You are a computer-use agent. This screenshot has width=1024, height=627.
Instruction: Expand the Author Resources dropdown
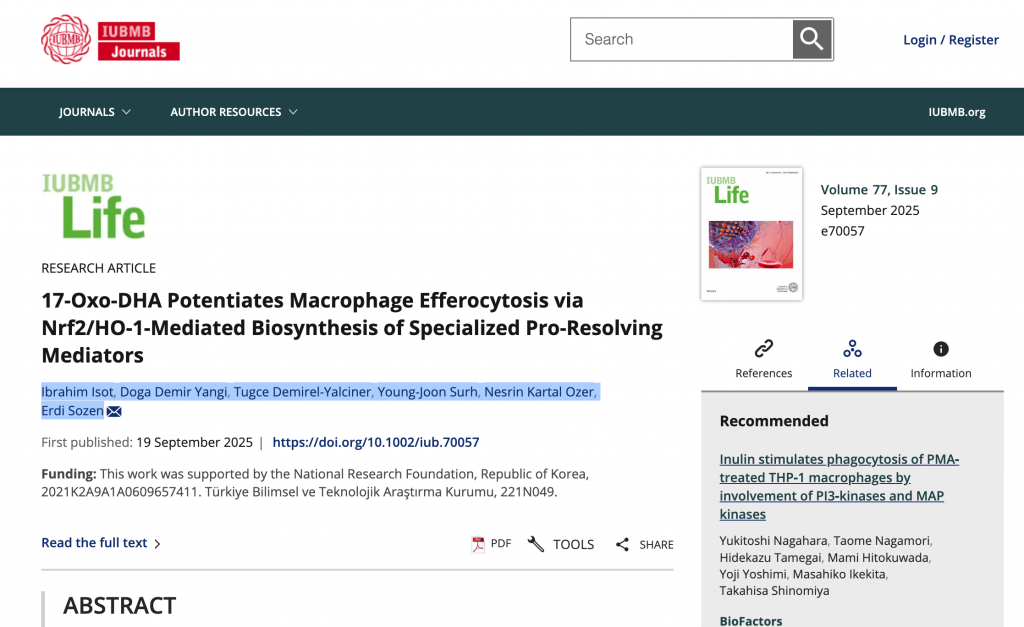[234, 112]
